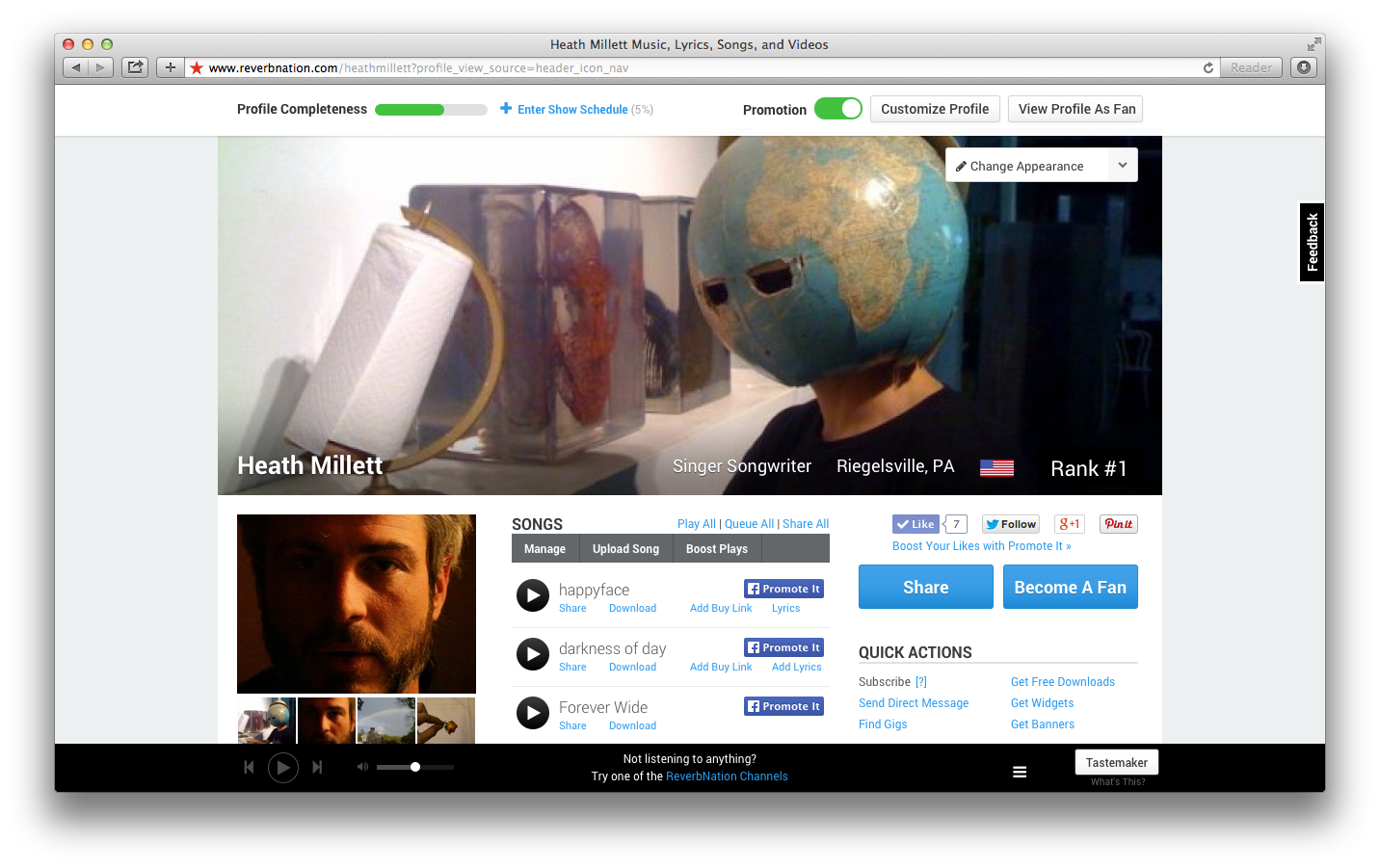The height and width of the screenshot is (868, 1380).
Task: Click Download under happyface
Action: coord(632,608)
